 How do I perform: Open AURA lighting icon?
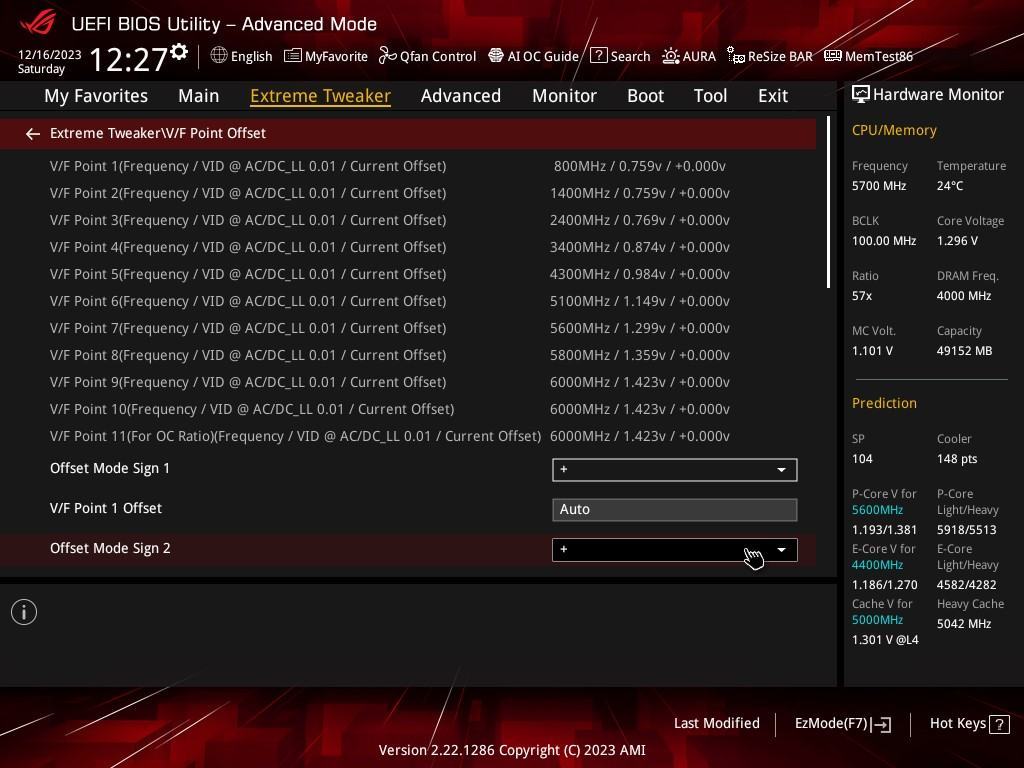pyautogui.click(x=671, y=56)
